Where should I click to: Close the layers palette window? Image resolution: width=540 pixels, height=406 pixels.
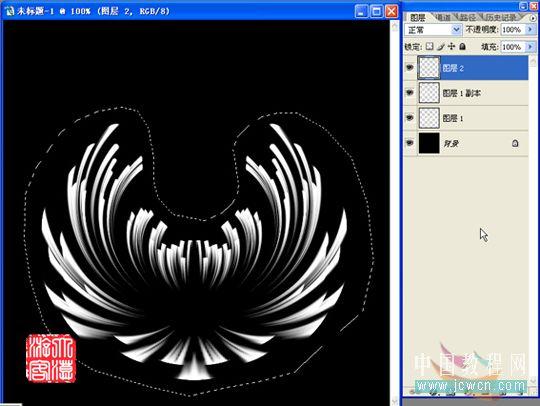click(534, 6)
